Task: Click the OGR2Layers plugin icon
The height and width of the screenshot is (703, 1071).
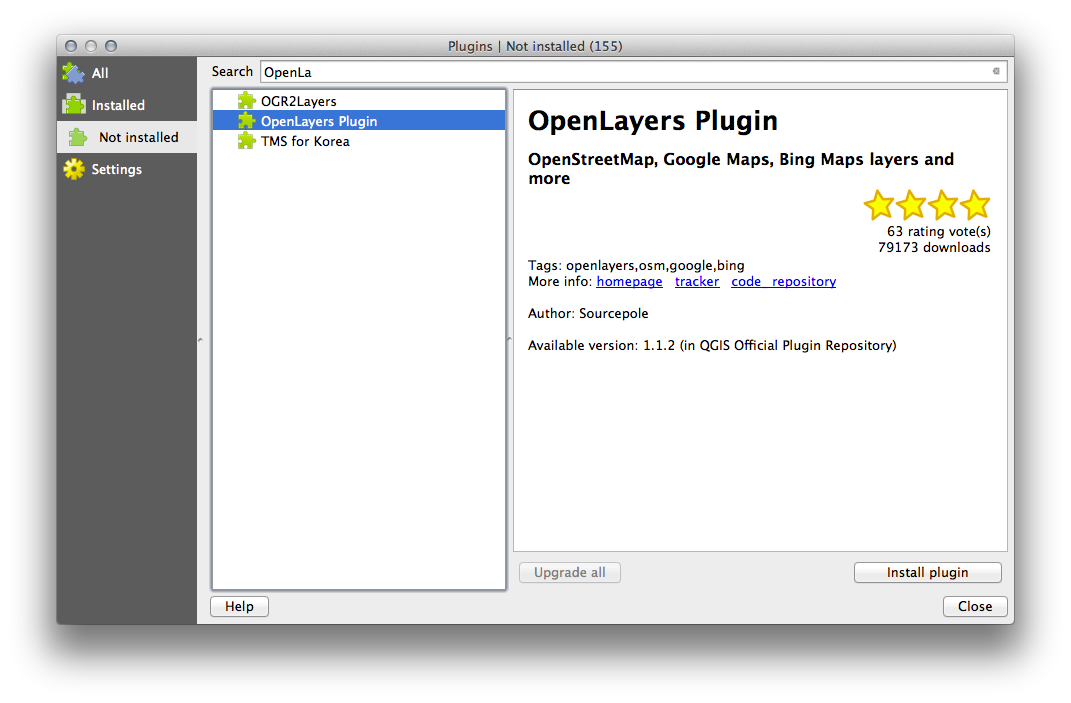Action: click(246, 101)
